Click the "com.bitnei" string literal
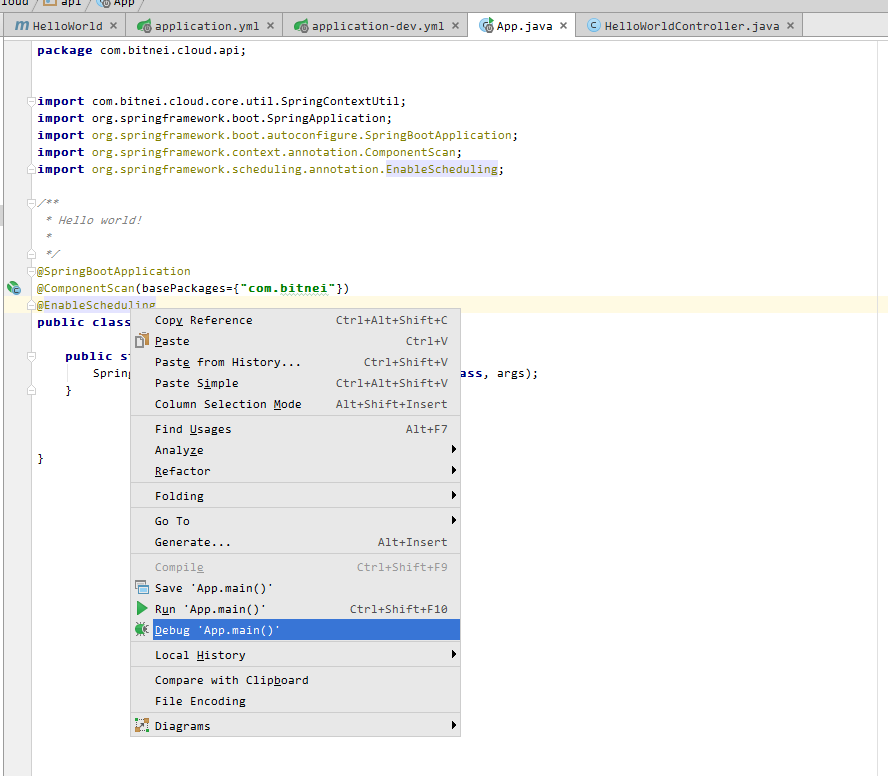This screenshot has height=776, width=888. [288, 288]
